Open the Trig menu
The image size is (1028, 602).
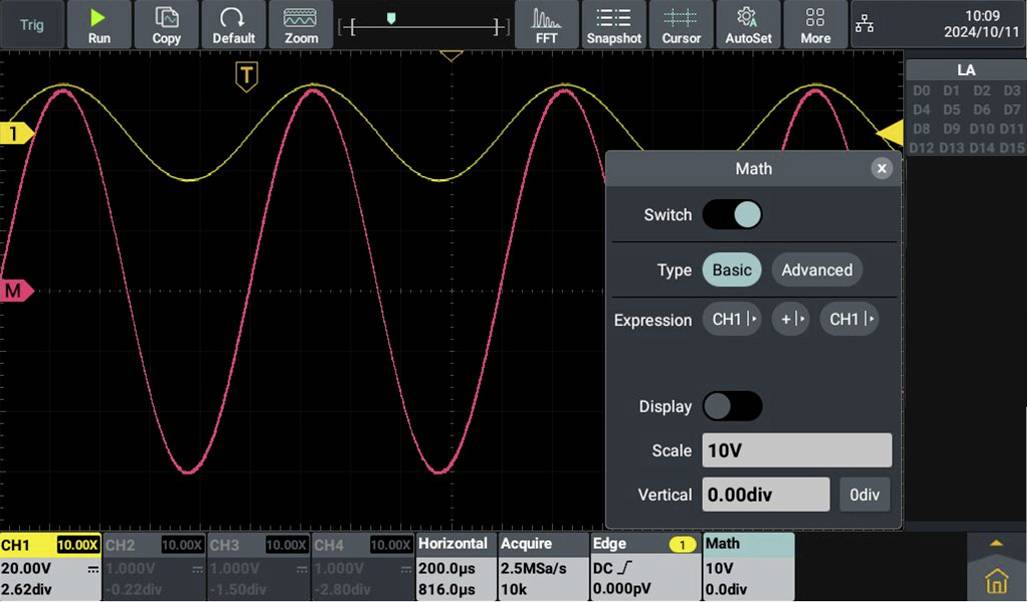[x=31, y=24]
